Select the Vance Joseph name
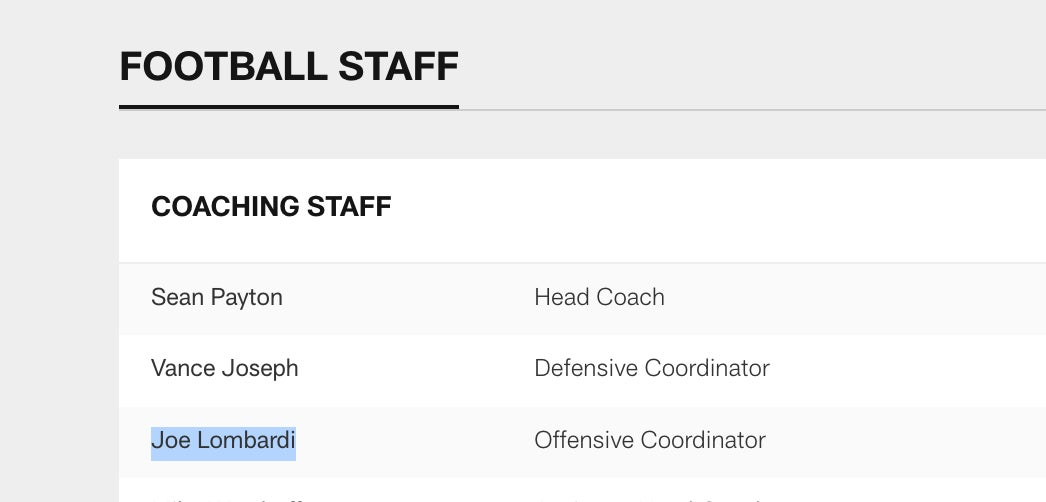 click(x=224, y=368)
